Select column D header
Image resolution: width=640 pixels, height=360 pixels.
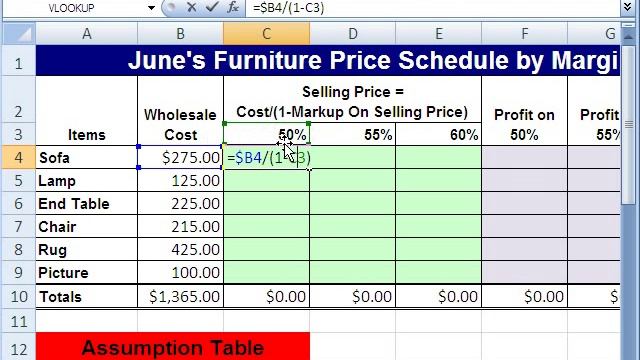353,33
